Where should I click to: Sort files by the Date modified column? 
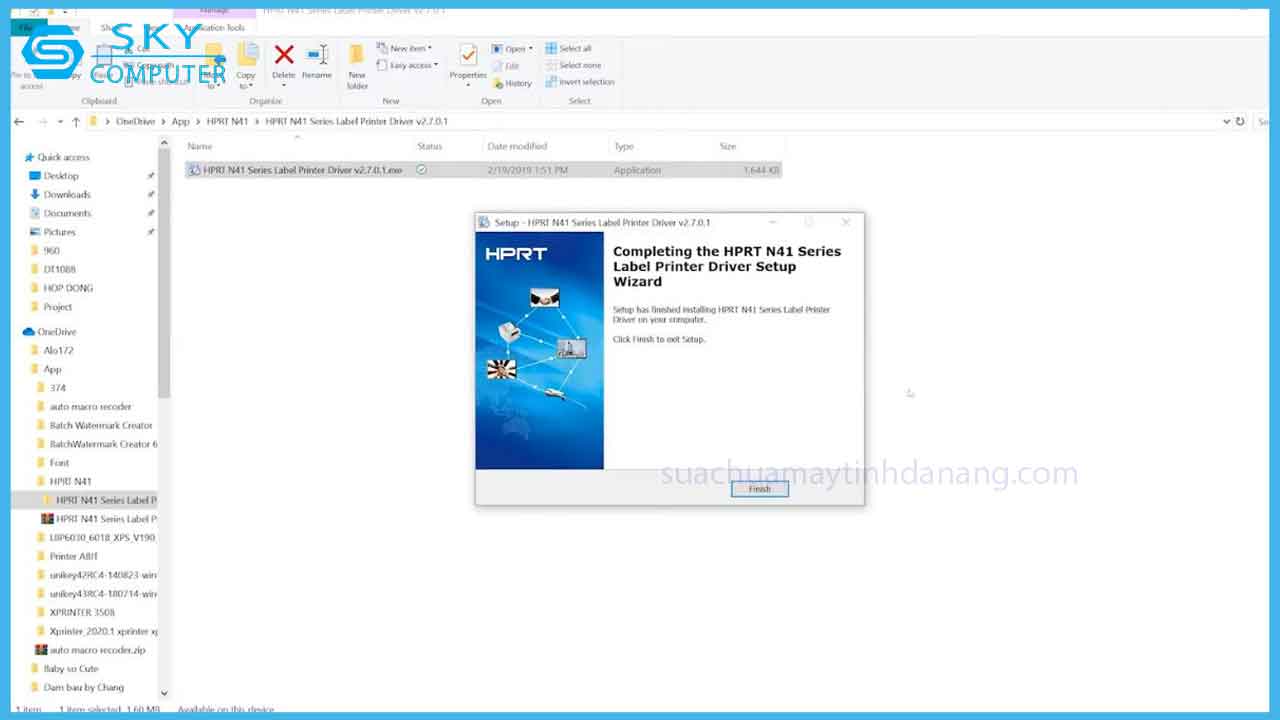tap(517, 146)
